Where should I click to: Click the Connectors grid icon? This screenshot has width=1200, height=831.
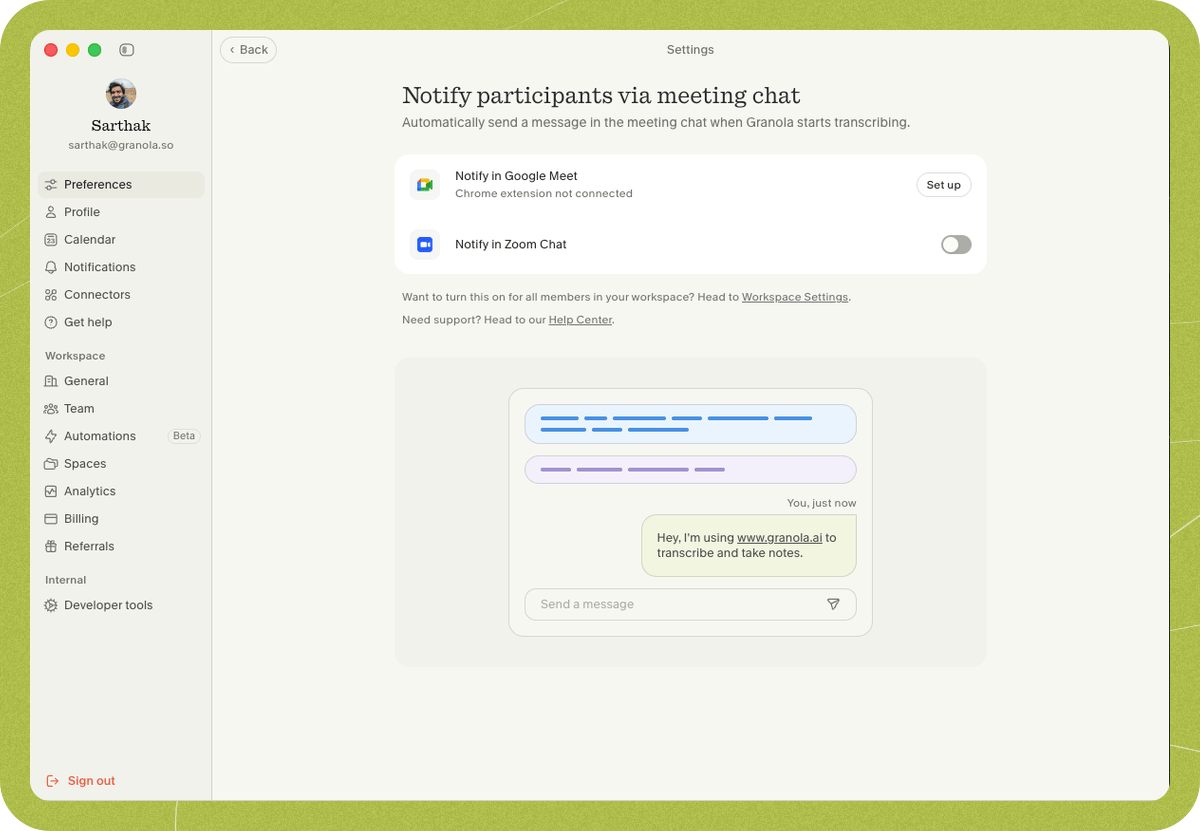click(51, 295)
